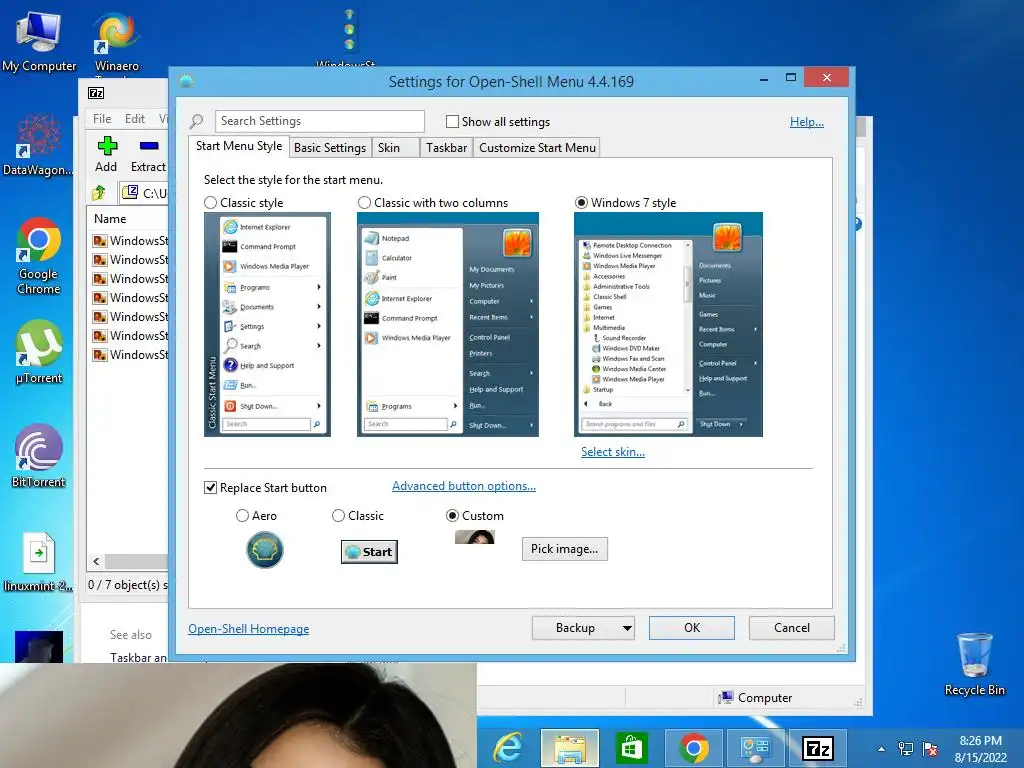Open Customize Start Menu tab
Viewport: 1024px width, 768px height.
[x=537, y=148]
